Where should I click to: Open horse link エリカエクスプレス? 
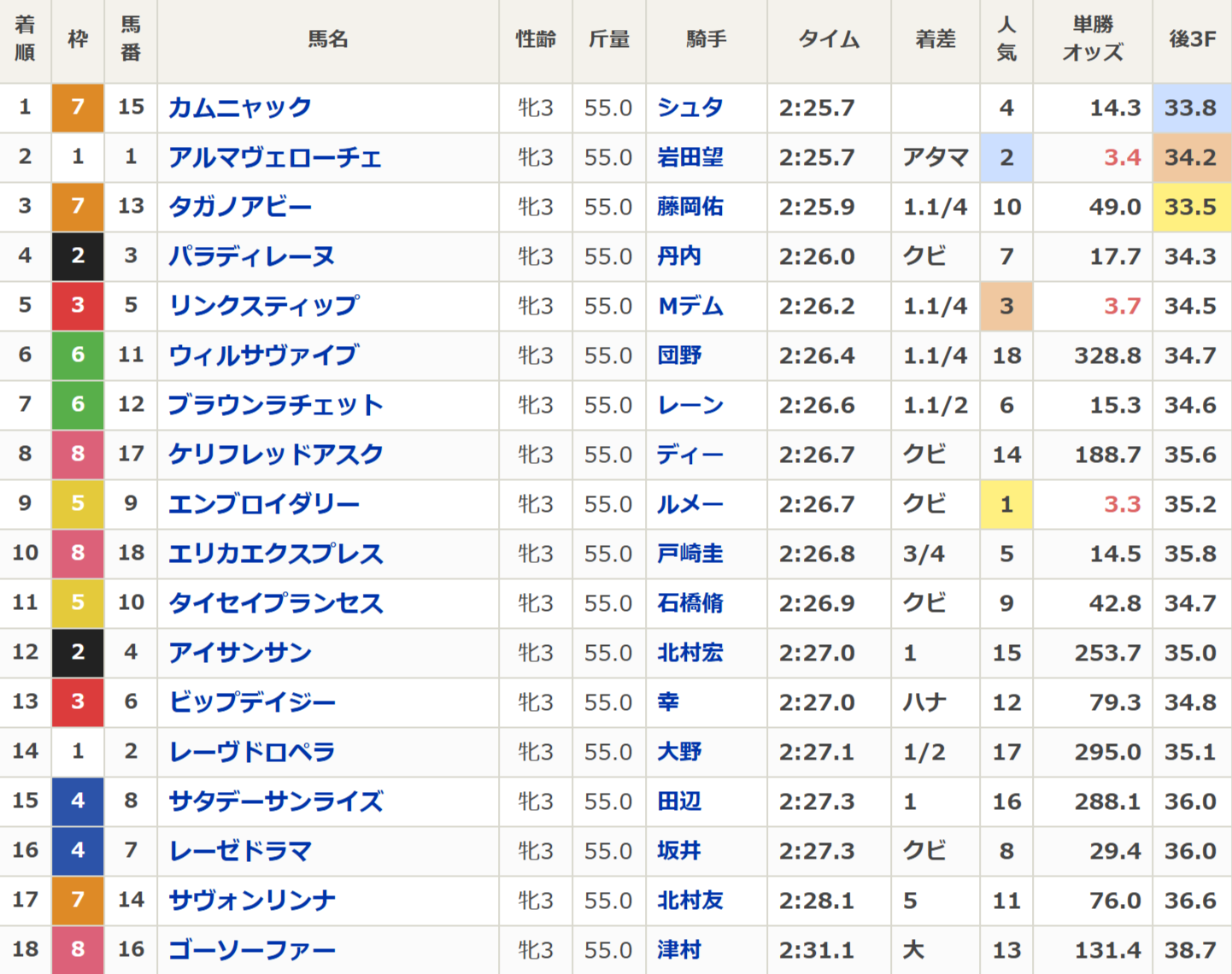click(x=275, y=554)
